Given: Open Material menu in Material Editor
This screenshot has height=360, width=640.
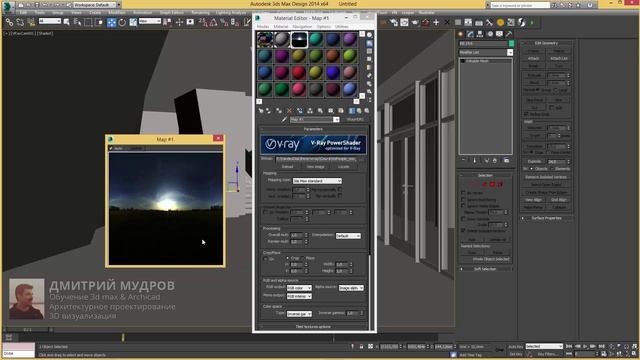Looking at the screenshot, I should (281, 27).
